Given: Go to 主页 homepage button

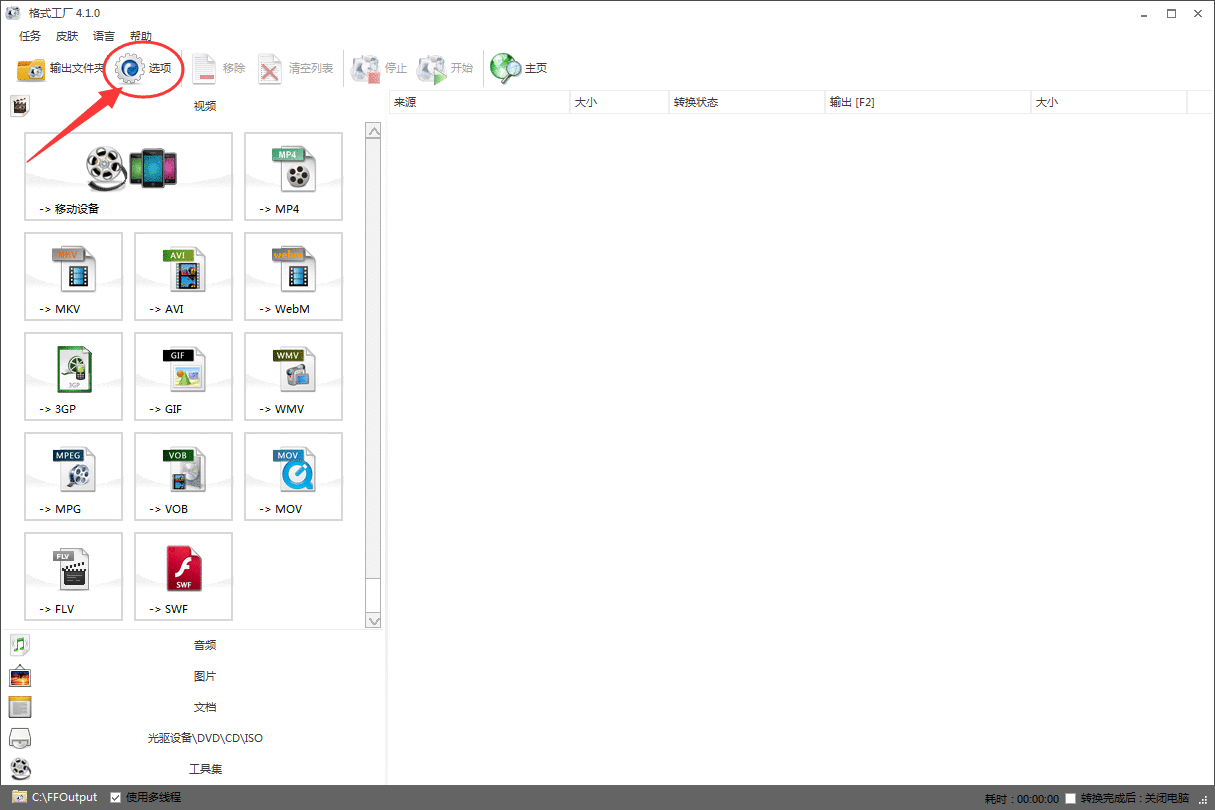Looking at the screenshot, I should point(520,68).
